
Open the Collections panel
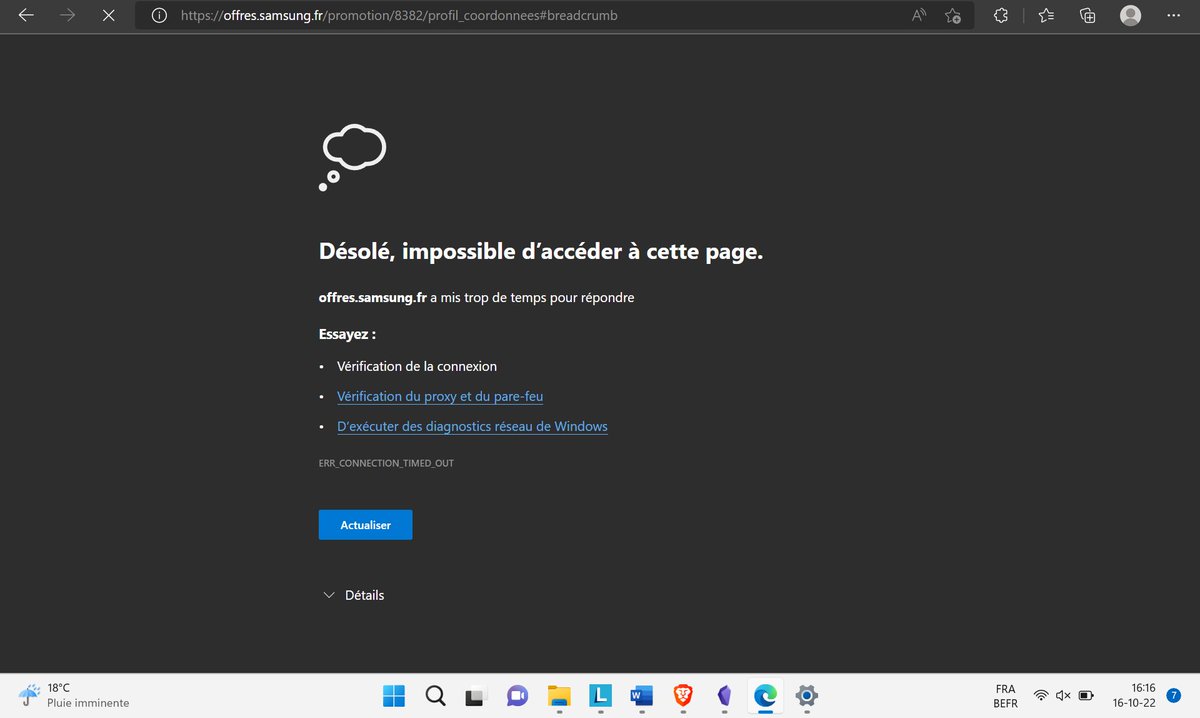pos(1087,16)
